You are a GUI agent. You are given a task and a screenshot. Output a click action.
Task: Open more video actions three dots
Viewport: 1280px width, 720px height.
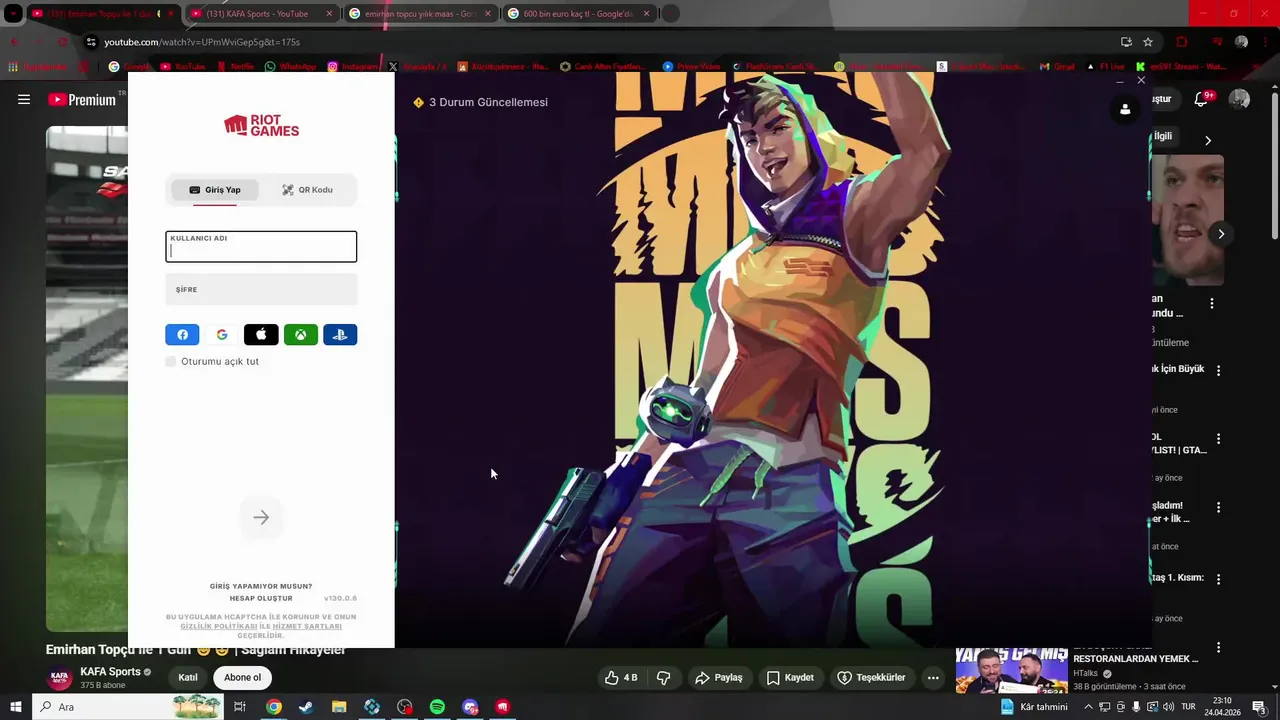[933, 677]
